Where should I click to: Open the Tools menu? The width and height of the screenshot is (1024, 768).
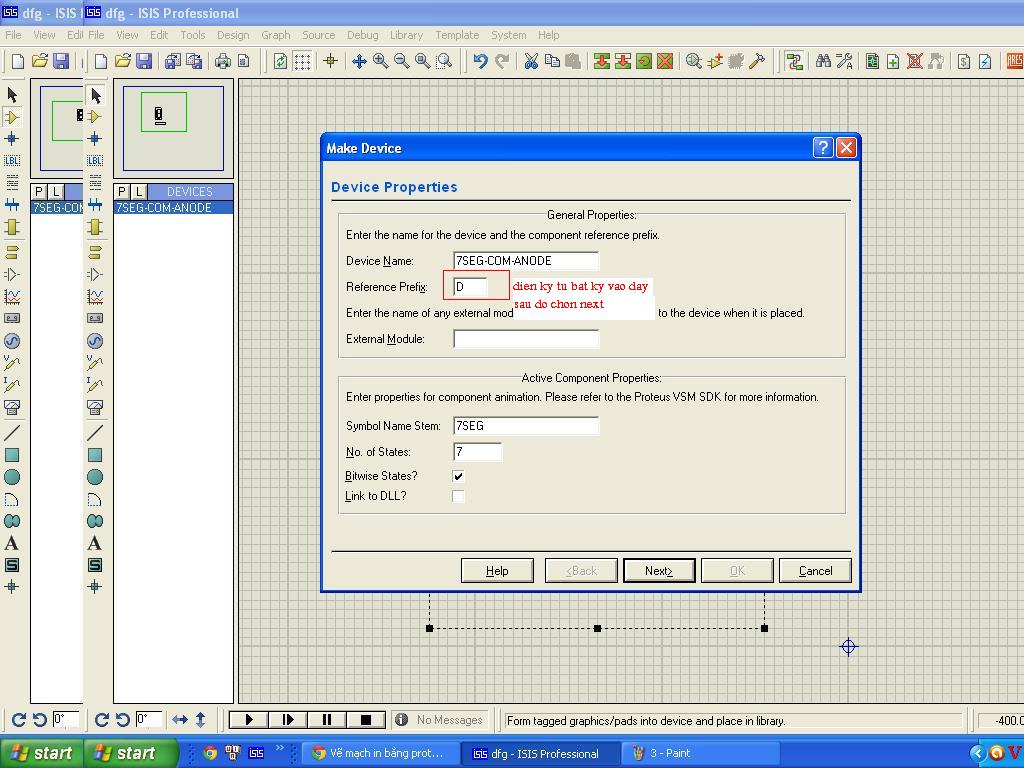(x=193, y=35)
